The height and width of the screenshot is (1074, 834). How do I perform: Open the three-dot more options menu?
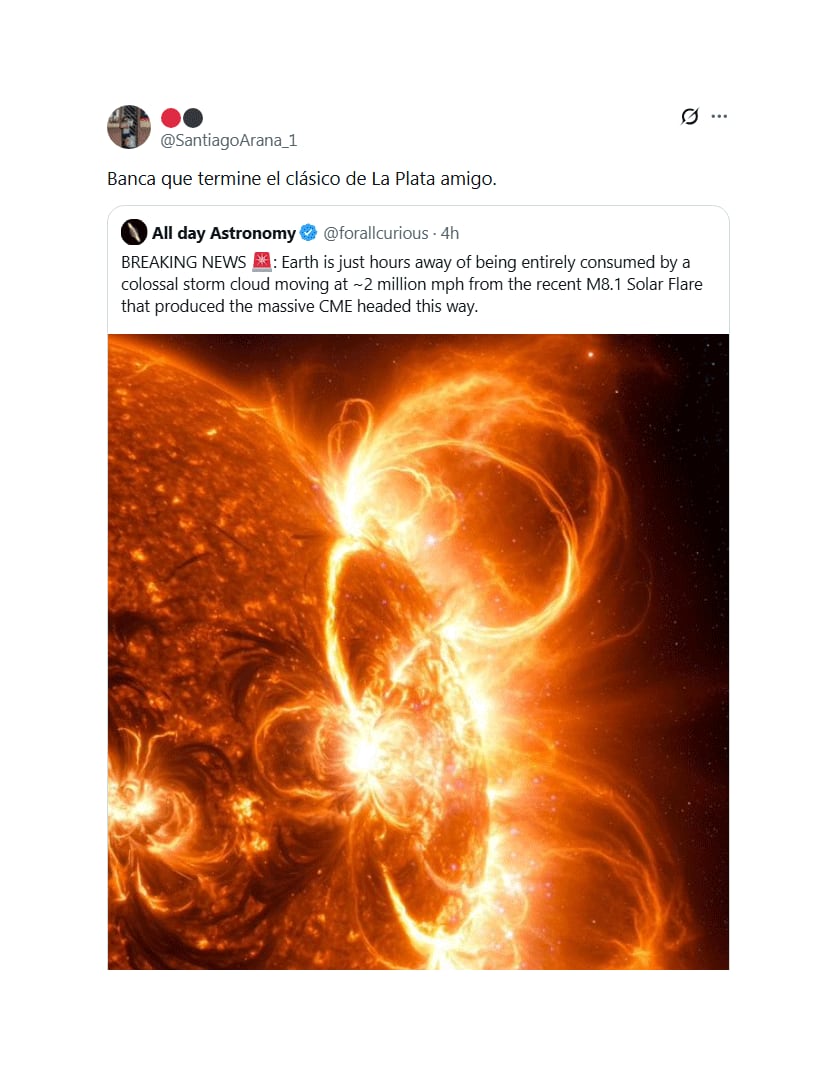pyautogui.click(x=719, y=117)
